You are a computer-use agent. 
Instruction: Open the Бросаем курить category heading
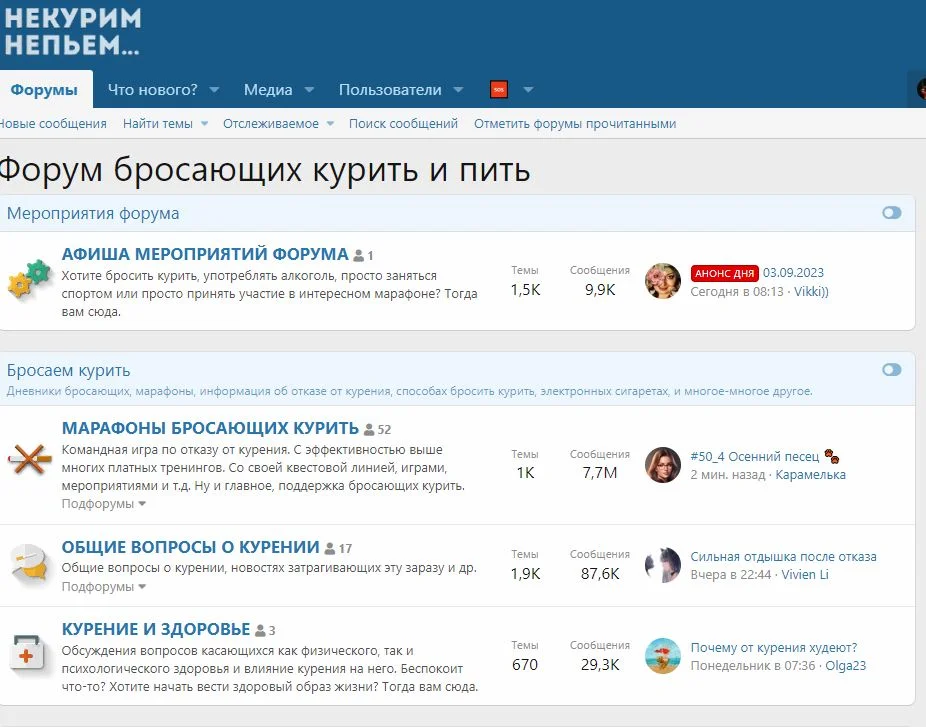tap(69, 370)
